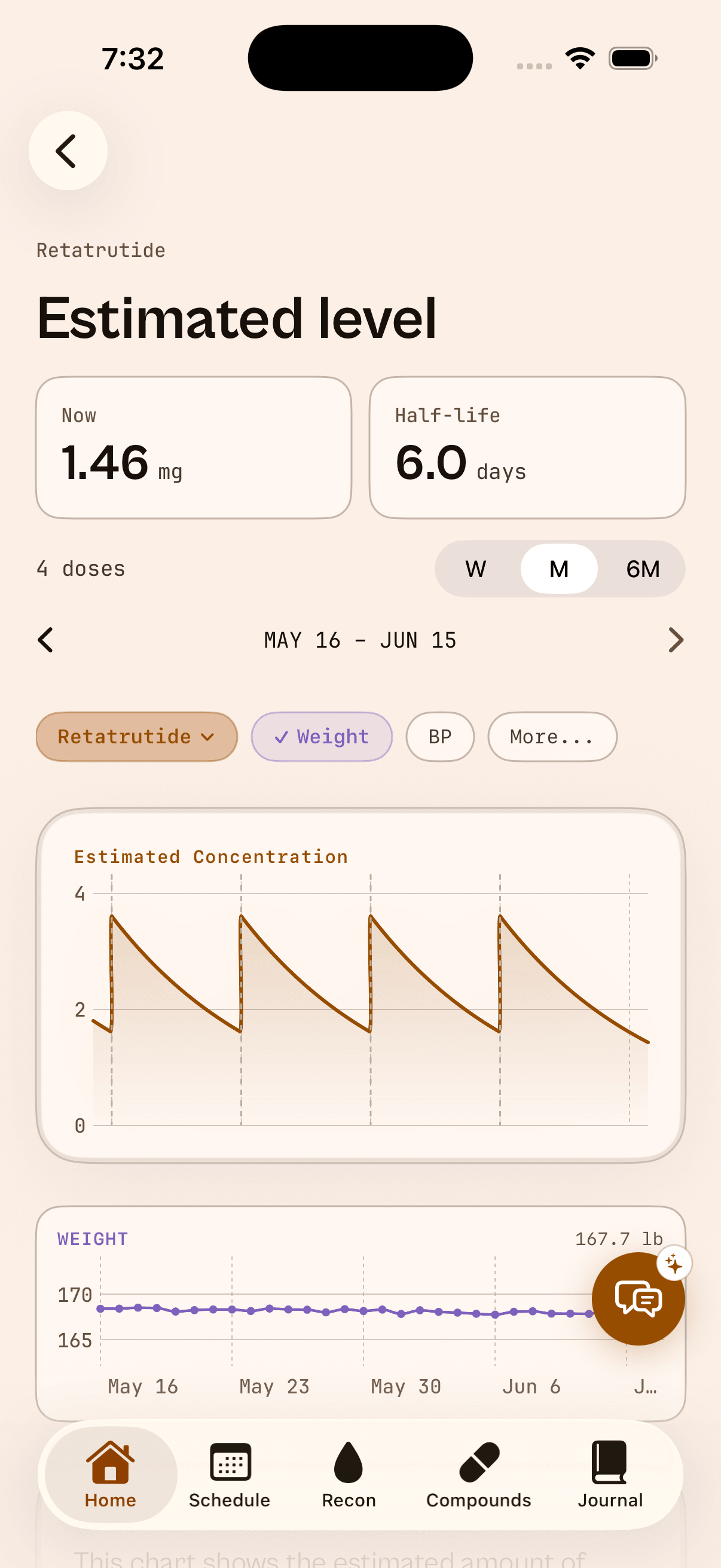Open the Retatrutide compound dropdown
The width and height of the screenshot is (721, 1568).
pyautogui.click(x=137, y=737)
